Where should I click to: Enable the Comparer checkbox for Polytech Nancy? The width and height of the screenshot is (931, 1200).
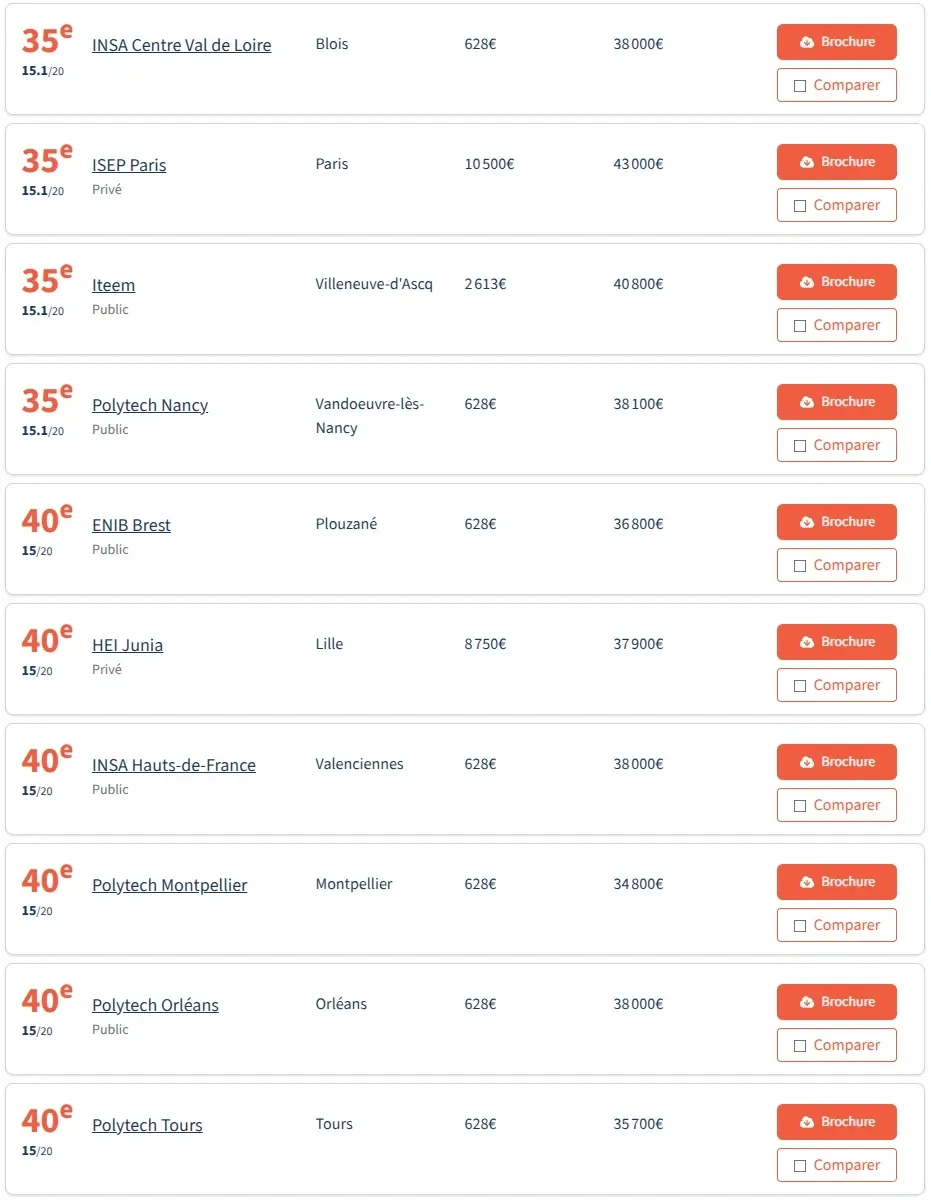(800, 446)
